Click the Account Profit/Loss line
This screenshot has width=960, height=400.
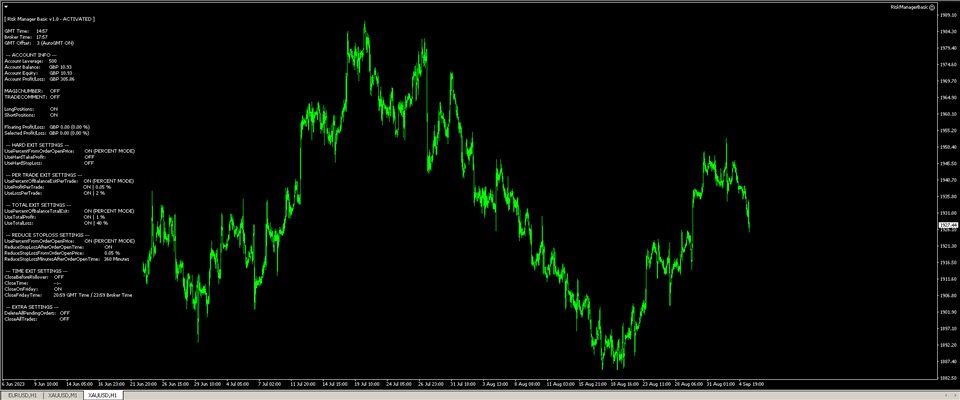tap(39, 79)
